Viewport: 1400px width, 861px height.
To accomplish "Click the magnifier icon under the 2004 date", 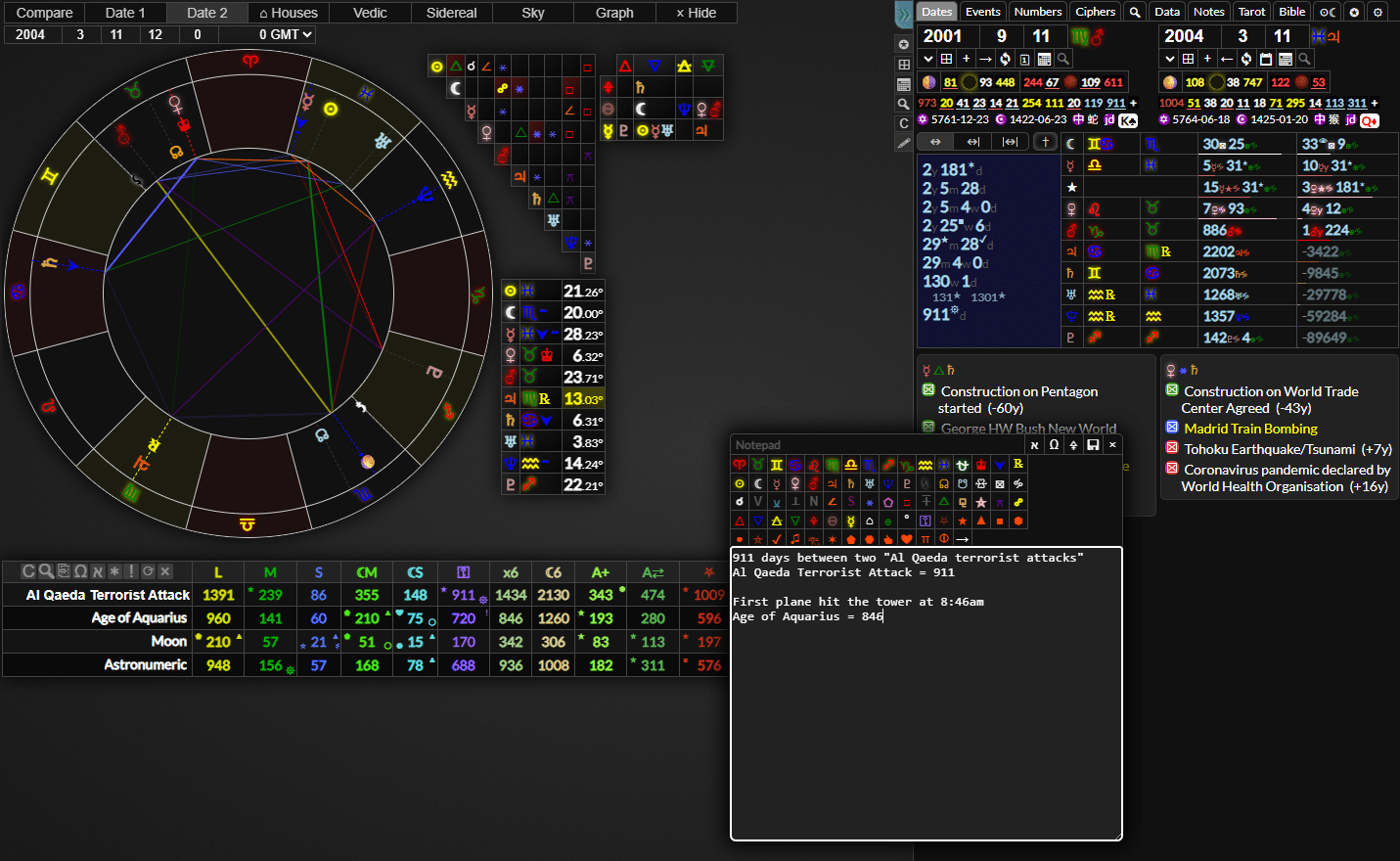I will pos(1304,59).
